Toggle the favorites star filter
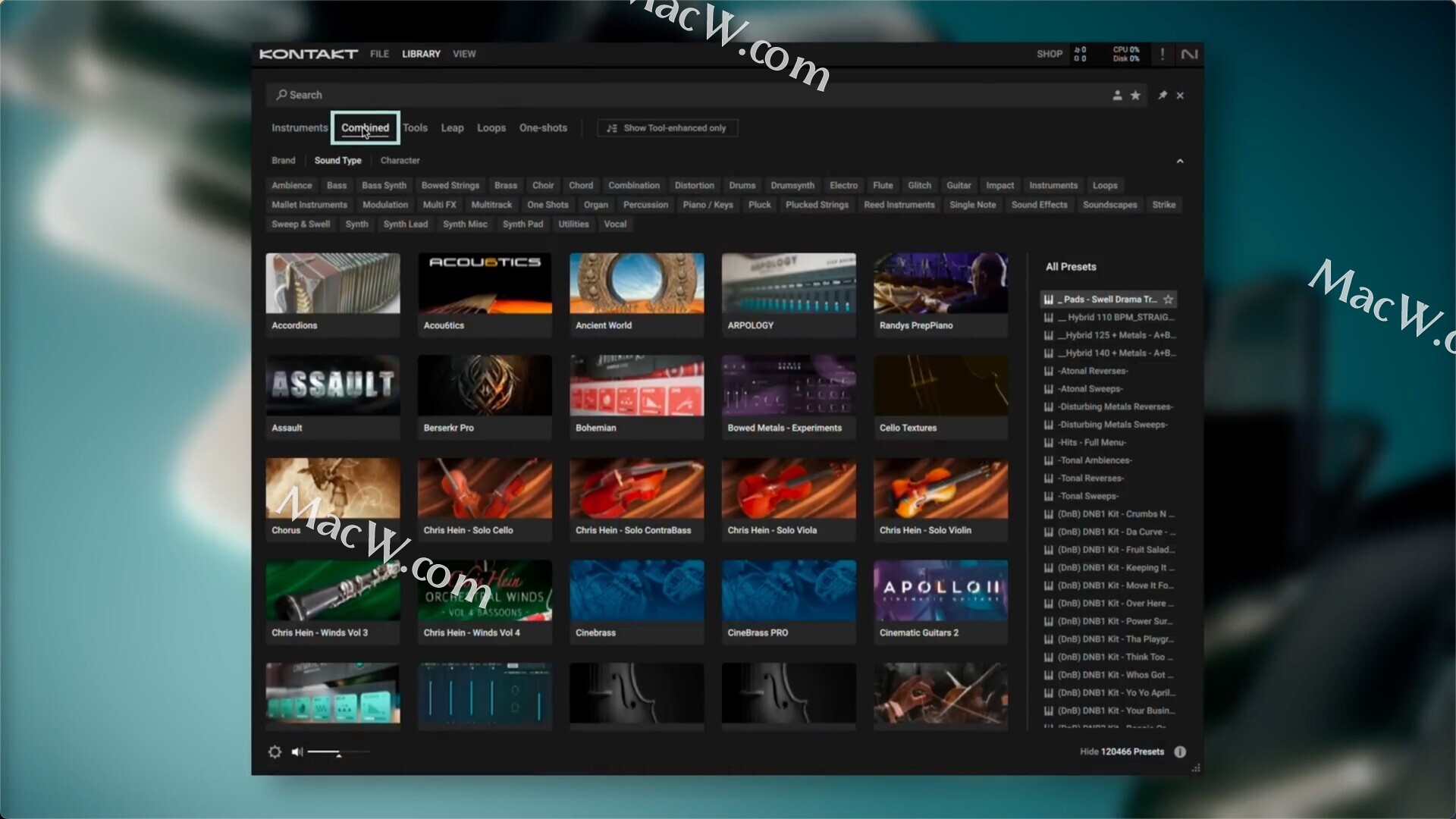The height and width of the screenshot is (819, 1456). (1135, 95)
